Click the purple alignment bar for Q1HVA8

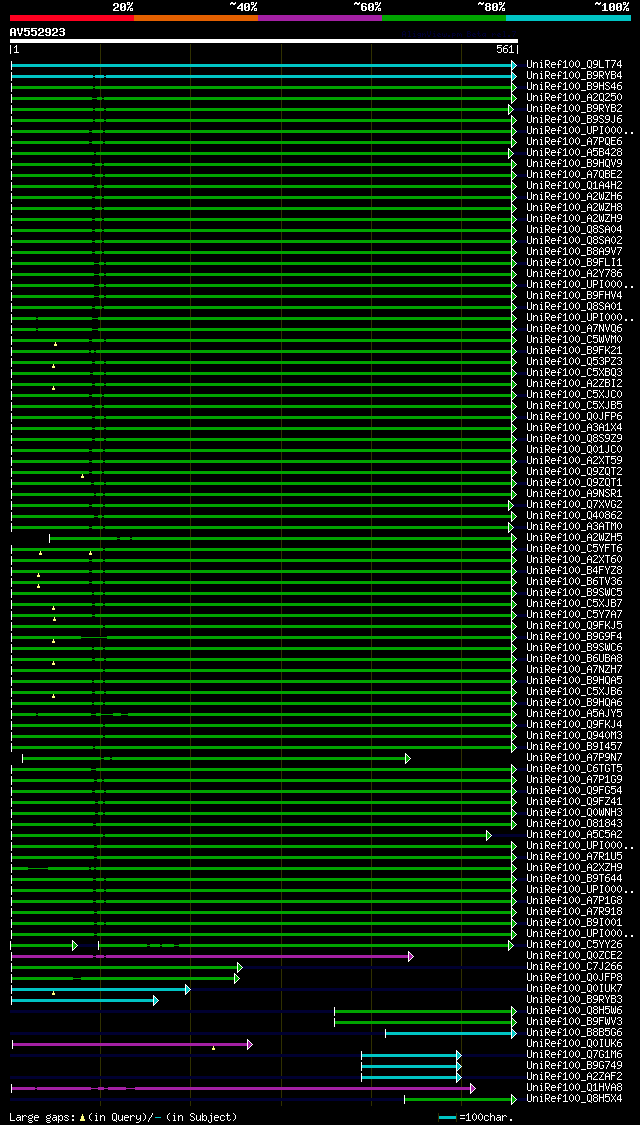[x=243, y=1088]
